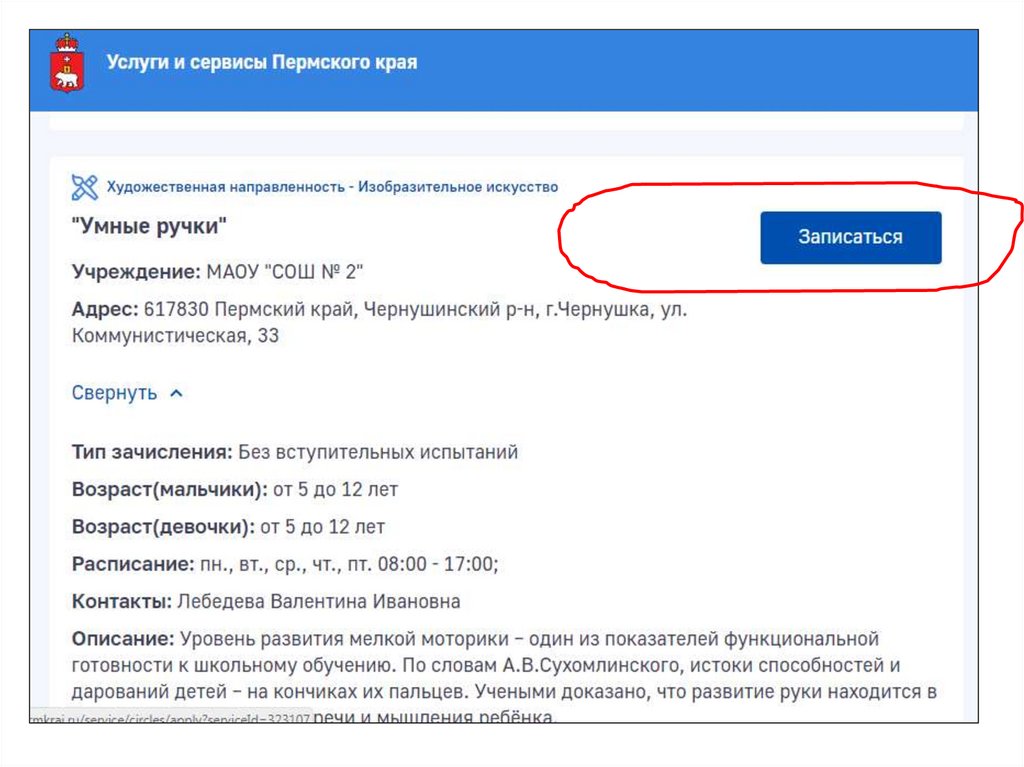Click the status bar URL preview
This screenshot has height=767, width=1024.
point(170,718)
